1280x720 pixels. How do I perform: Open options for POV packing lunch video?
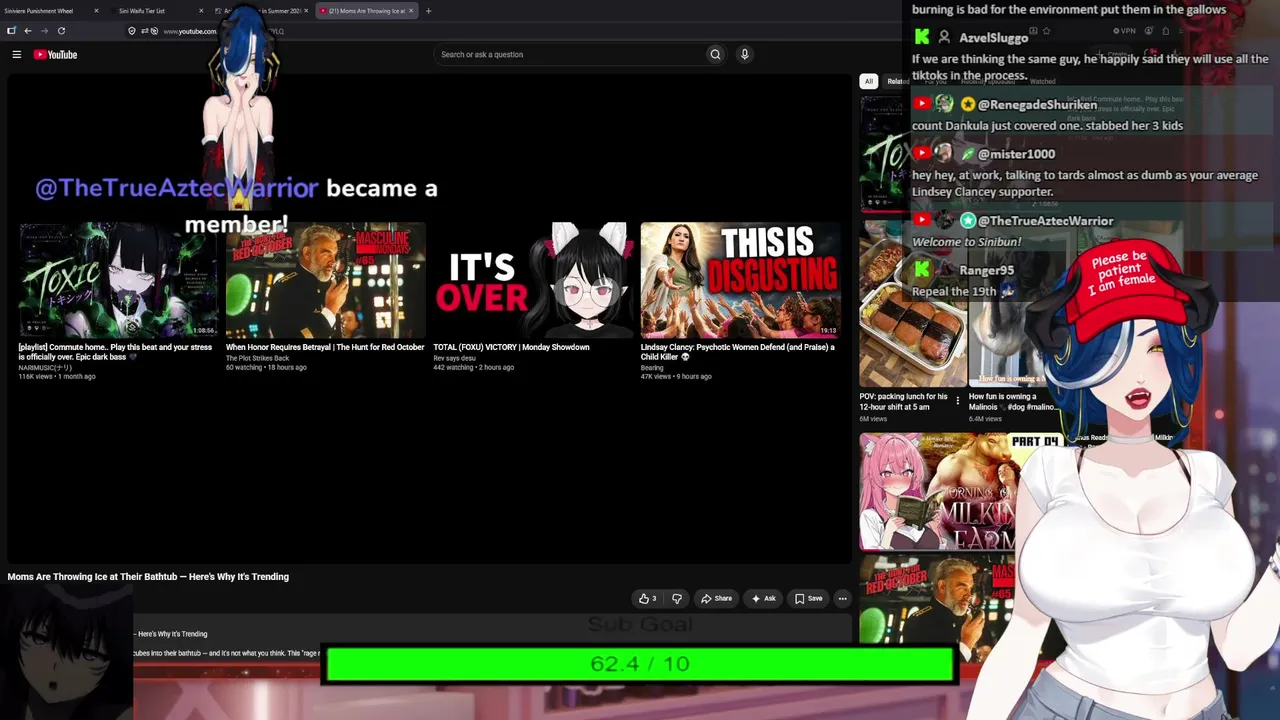957,401
